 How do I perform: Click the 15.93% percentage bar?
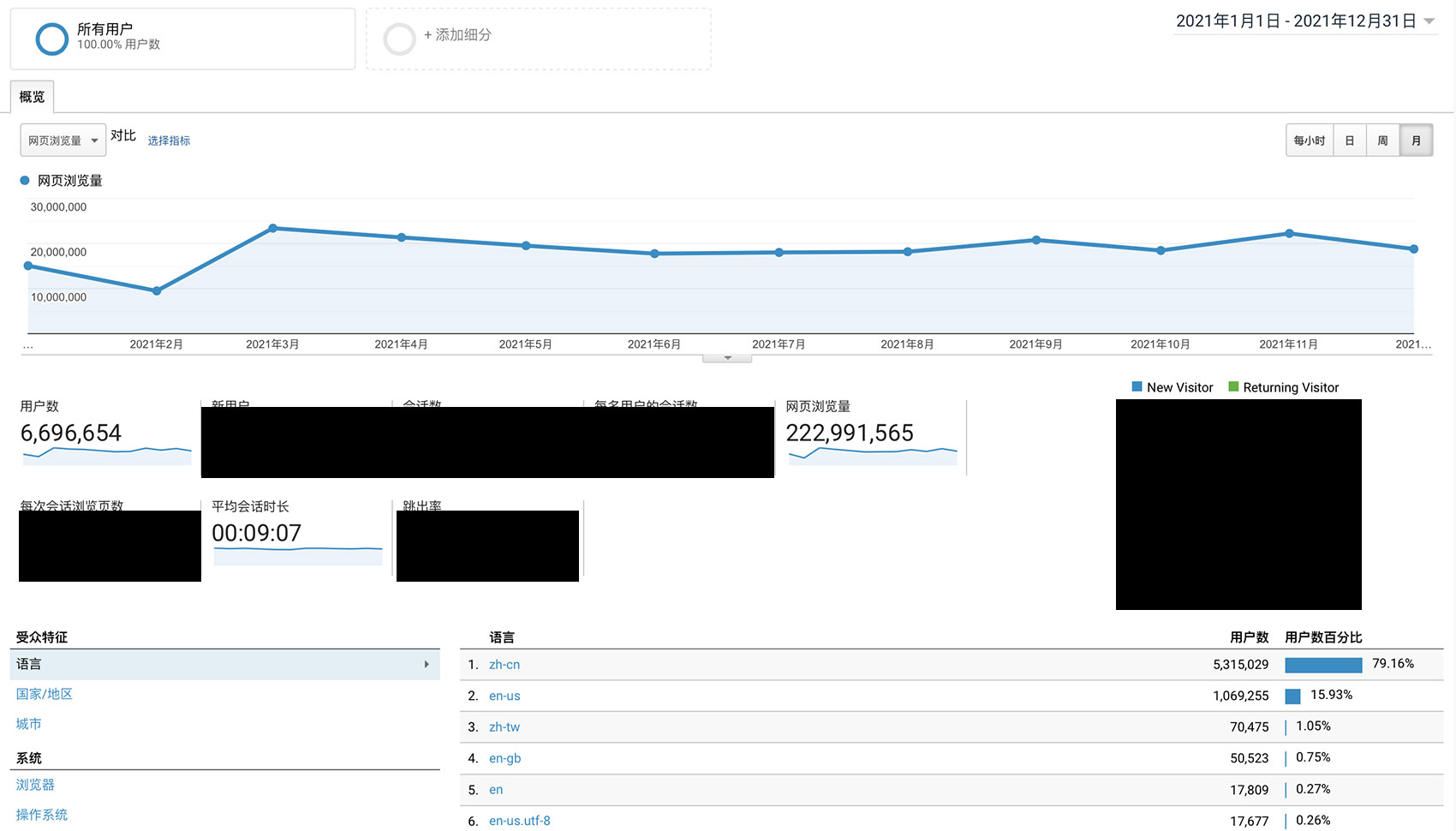point(1292,696)
